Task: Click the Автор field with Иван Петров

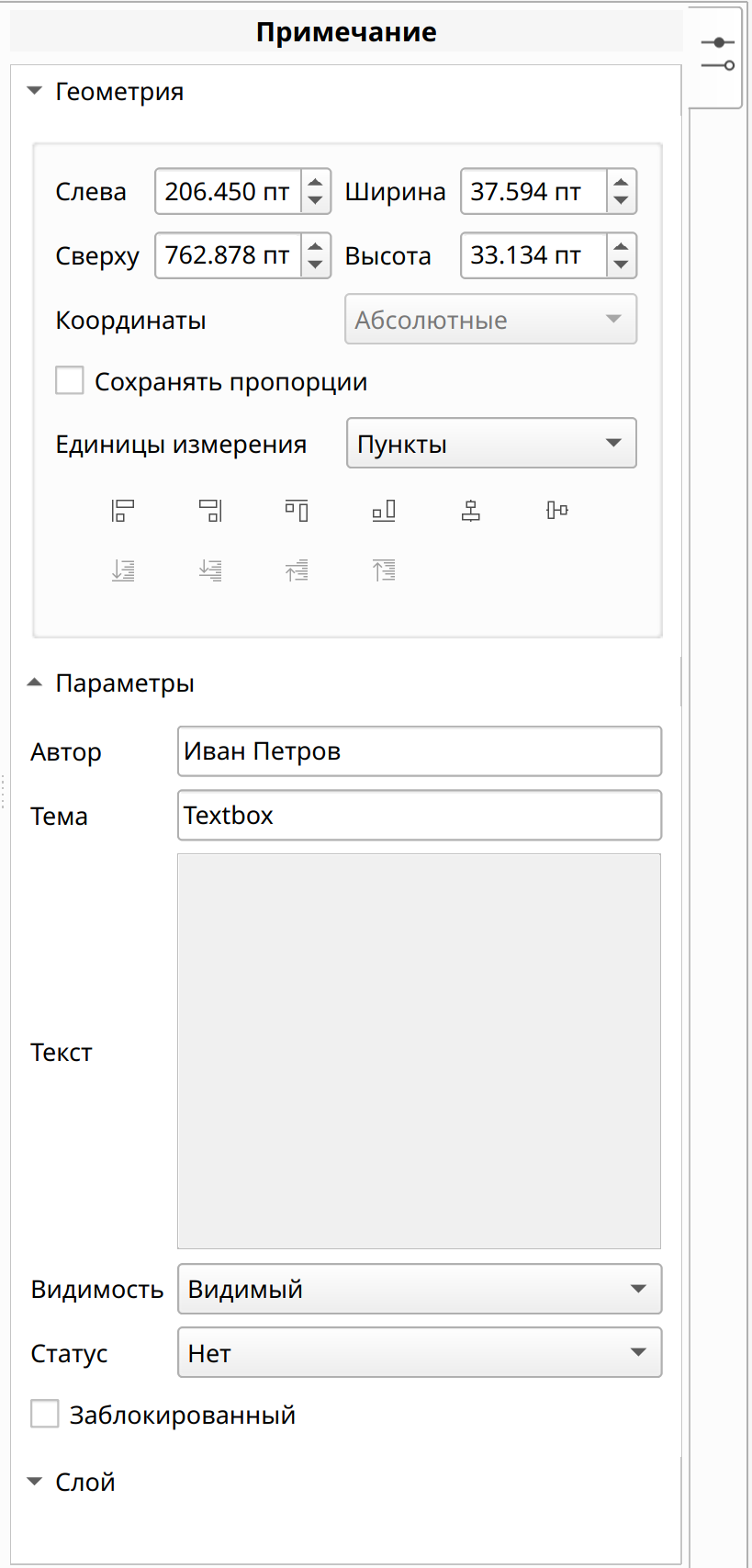Action: (420, 751)
